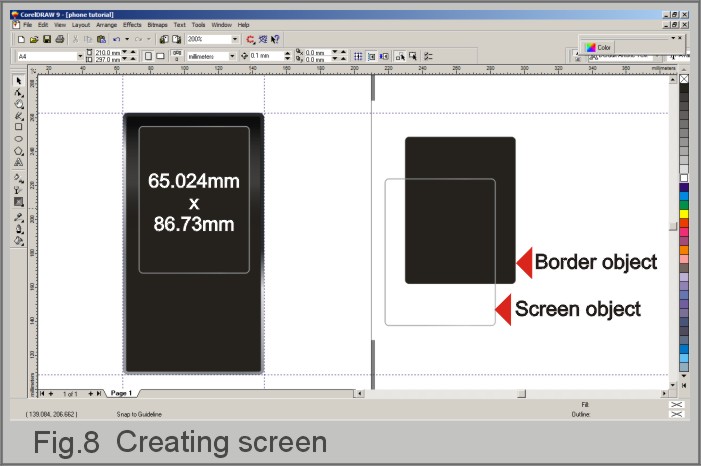The height and width of the screenshot is (466, 701).
Task: Open the Effects menu
Action: pos(132,25)
